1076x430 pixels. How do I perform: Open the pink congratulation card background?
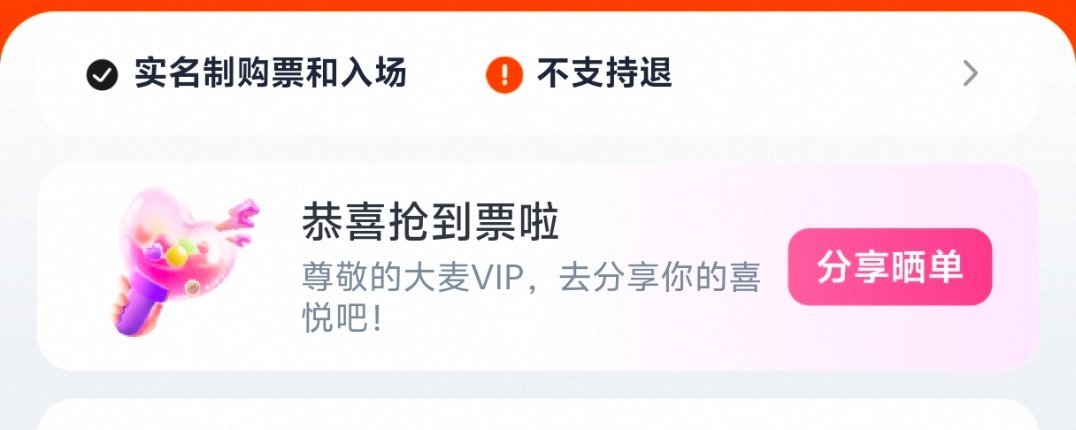(x=537, y=267)
